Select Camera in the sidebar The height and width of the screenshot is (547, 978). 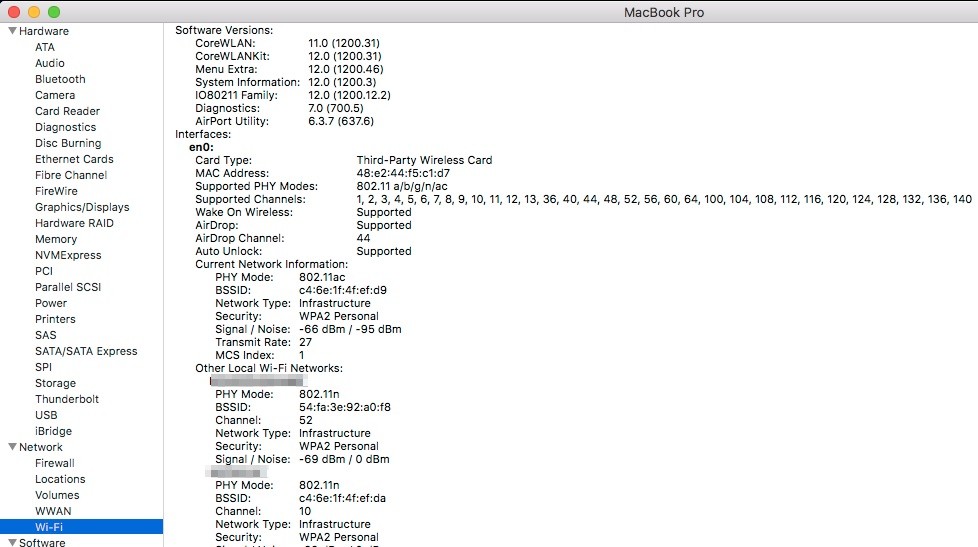click(55, 95)
